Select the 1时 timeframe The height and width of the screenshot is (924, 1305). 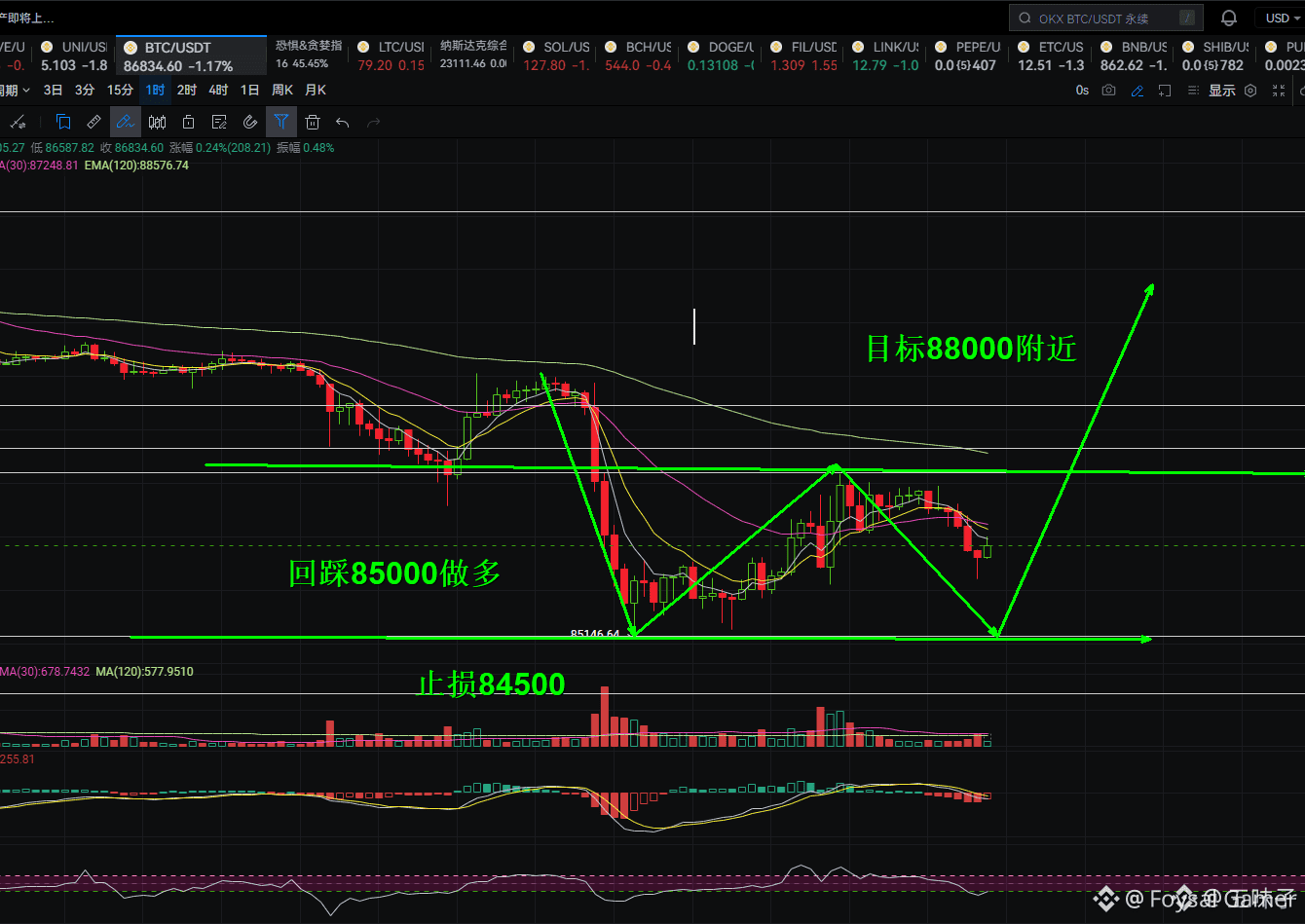tap(155, 90)
